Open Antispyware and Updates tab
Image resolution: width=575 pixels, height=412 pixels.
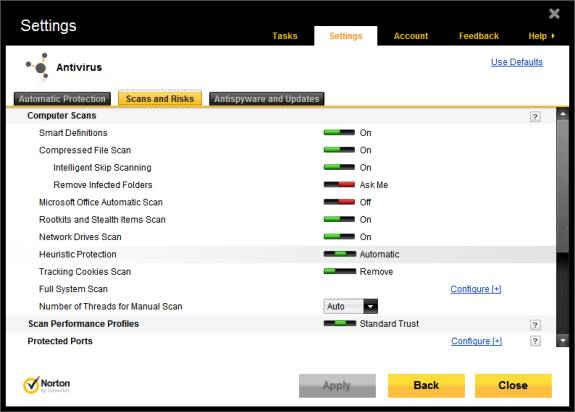click(x=267, y=99)
